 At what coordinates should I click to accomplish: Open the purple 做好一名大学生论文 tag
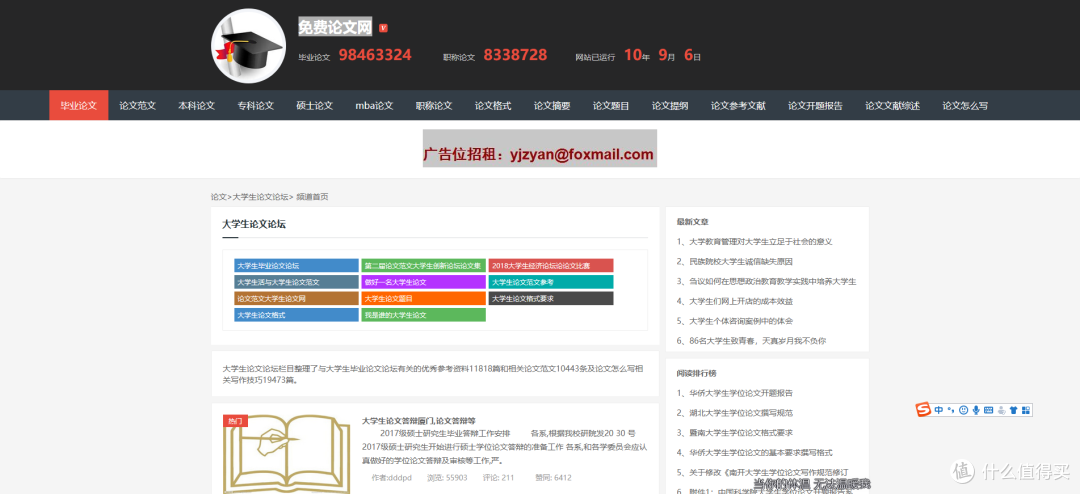424,282
